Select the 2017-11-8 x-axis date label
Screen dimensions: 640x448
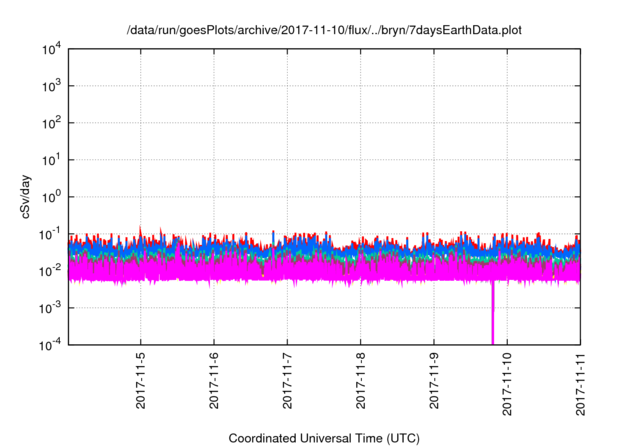click(360, 381)
